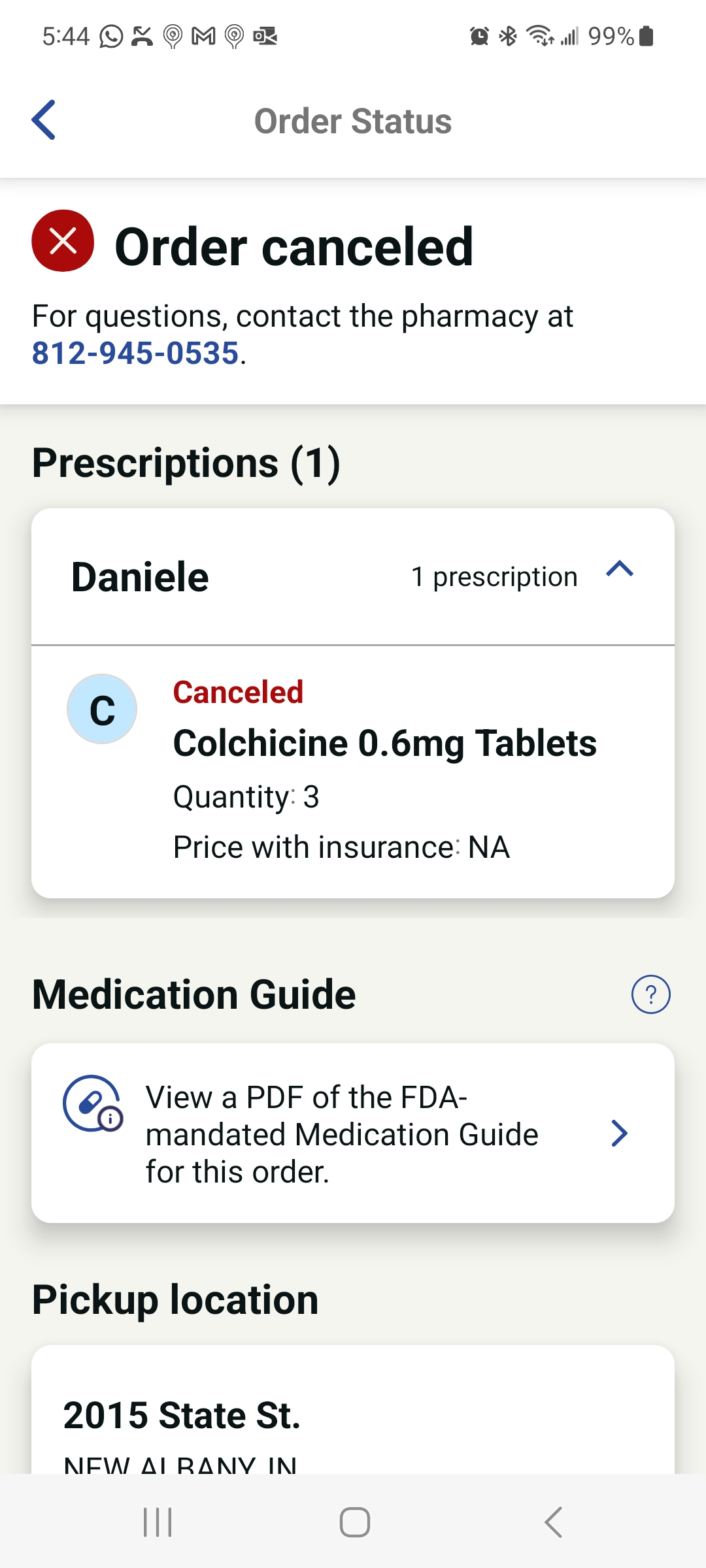Open Android recent apps button
The width and height of the screenshot is (706, 1568).
coord(158,1523)
